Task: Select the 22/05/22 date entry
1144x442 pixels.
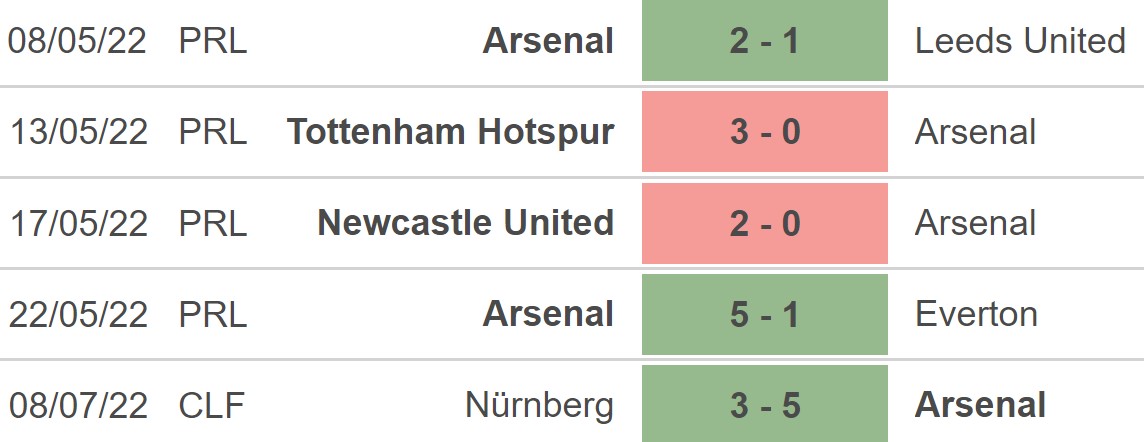Action: tap(78, 314)
